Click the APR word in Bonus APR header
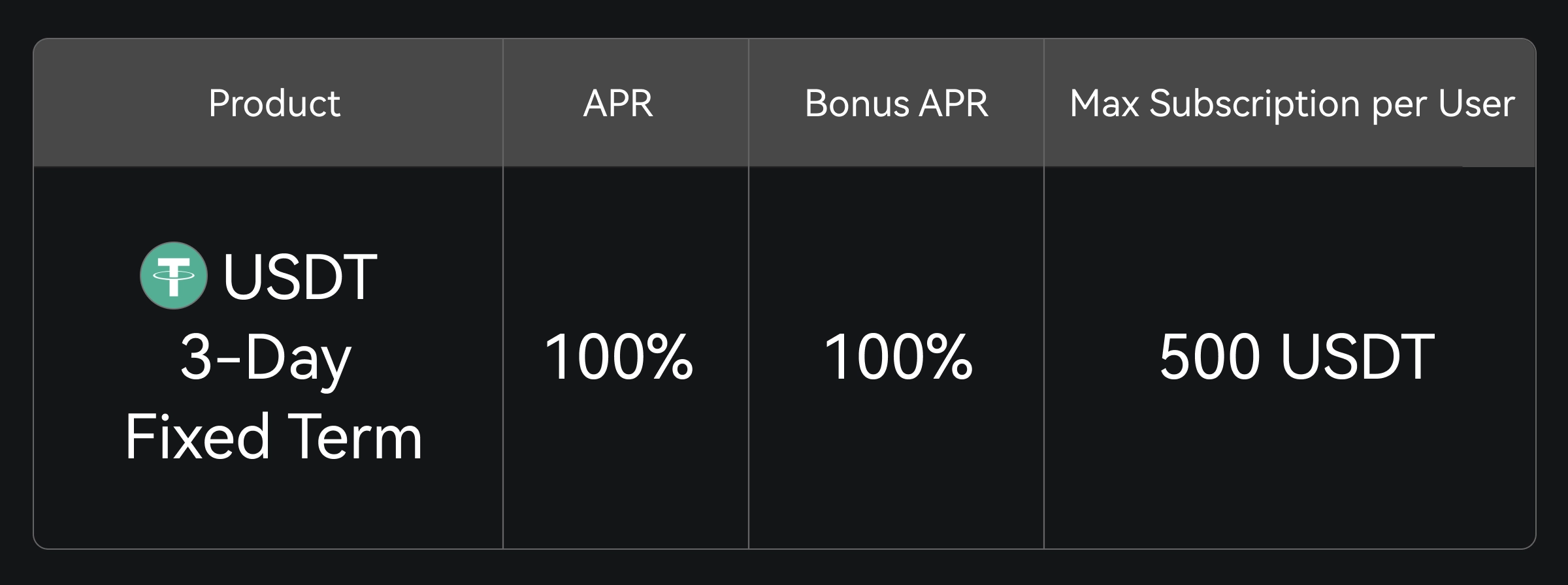1568x585 pixels. pos(954,103)
